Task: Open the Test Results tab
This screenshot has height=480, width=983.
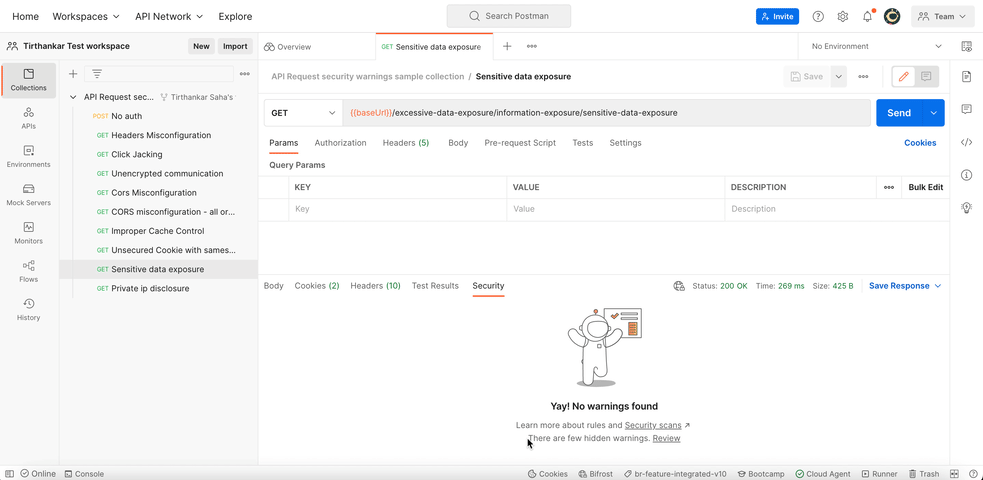Action: click(x=435, y=286)
